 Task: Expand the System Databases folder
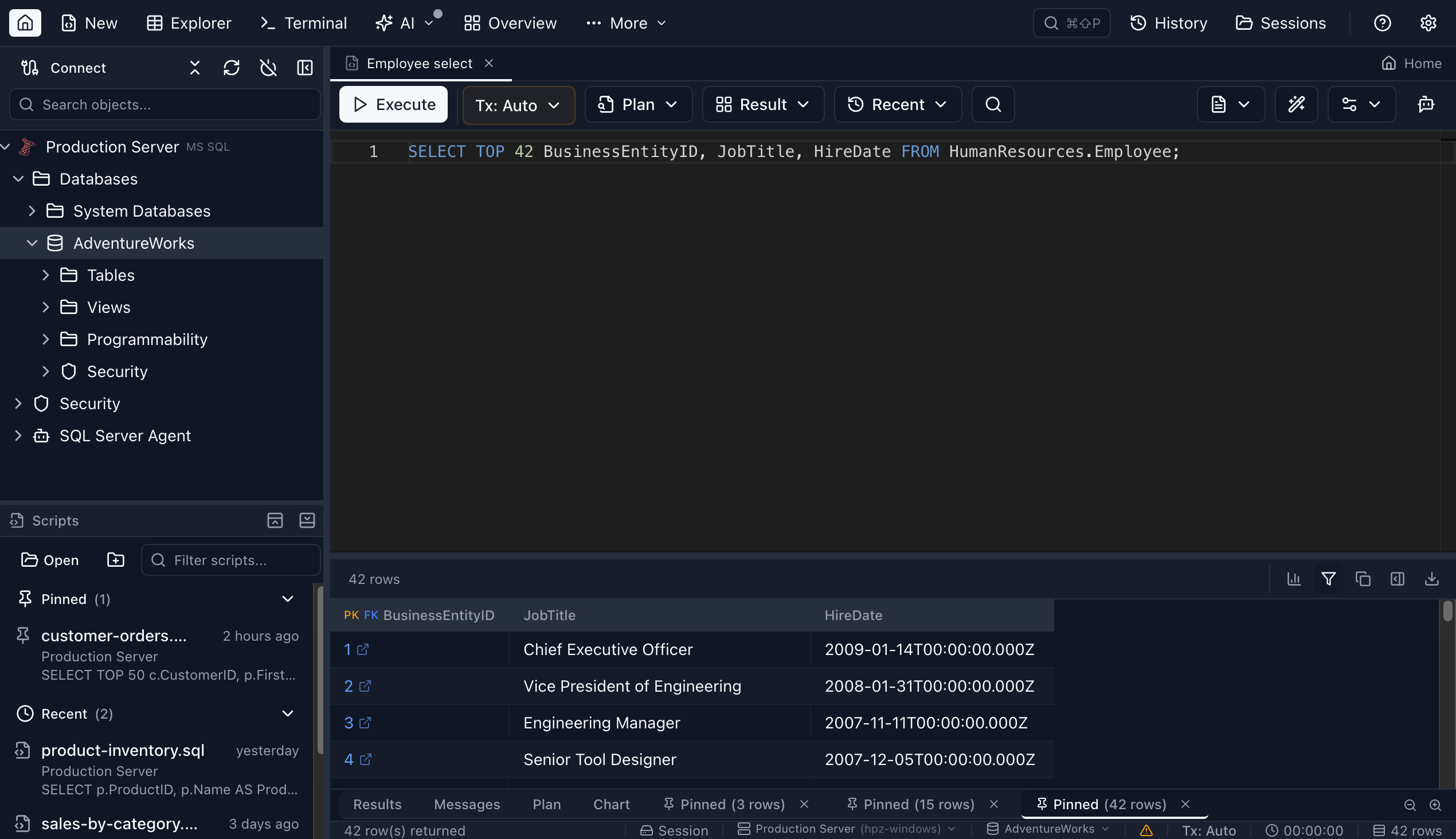coord(32,211)
